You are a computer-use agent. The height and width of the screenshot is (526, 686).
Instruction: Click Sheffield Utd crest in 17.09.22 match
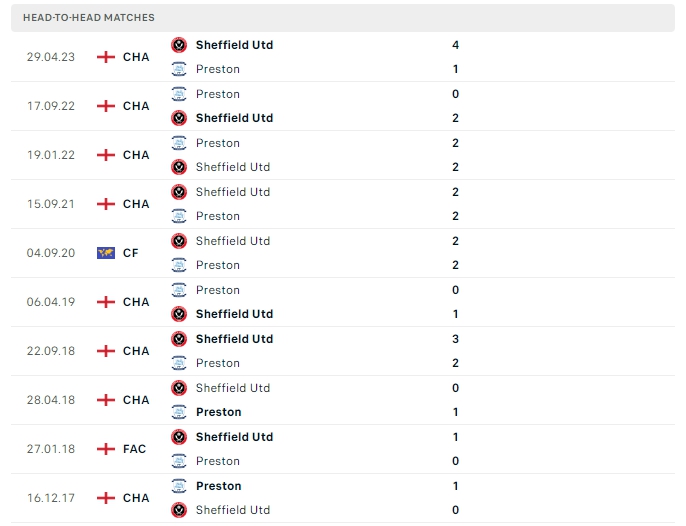(179, 118)
